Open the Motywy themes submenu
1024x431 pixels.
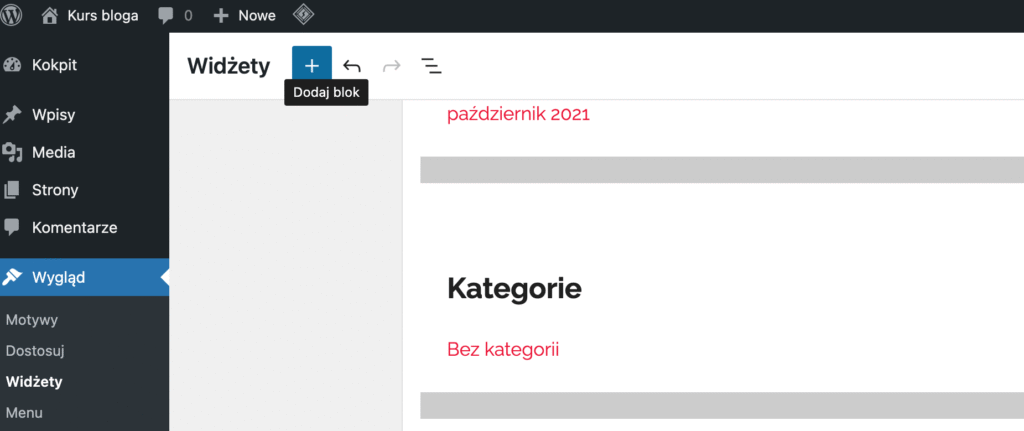32,321
